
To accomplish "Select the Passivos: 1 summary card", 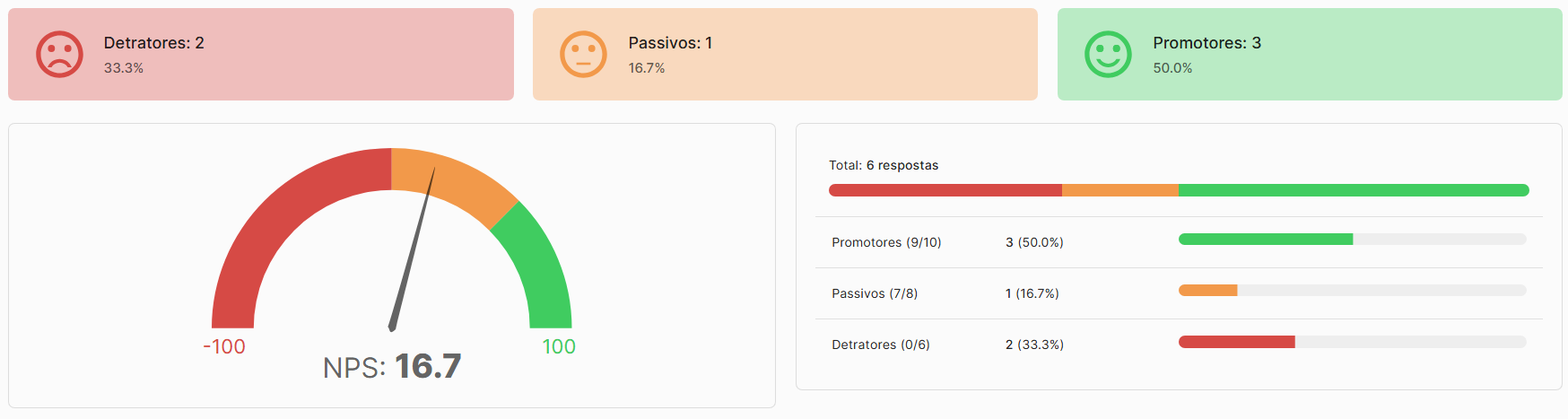I will tap(785, 55).
